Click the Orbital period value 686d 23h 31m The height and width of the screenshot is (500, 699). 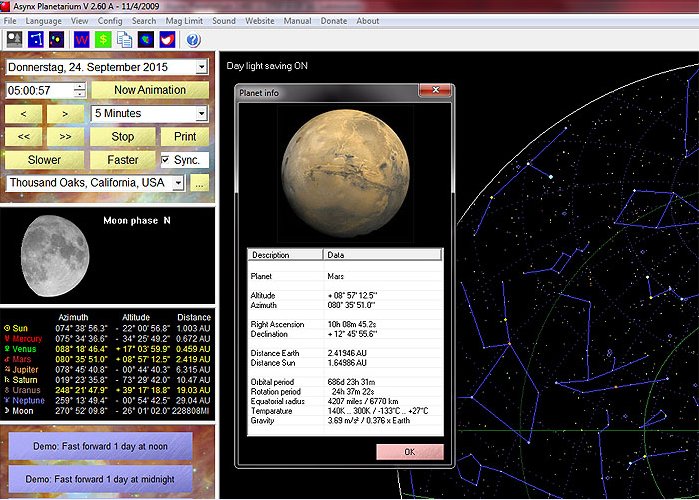point(351,382)
